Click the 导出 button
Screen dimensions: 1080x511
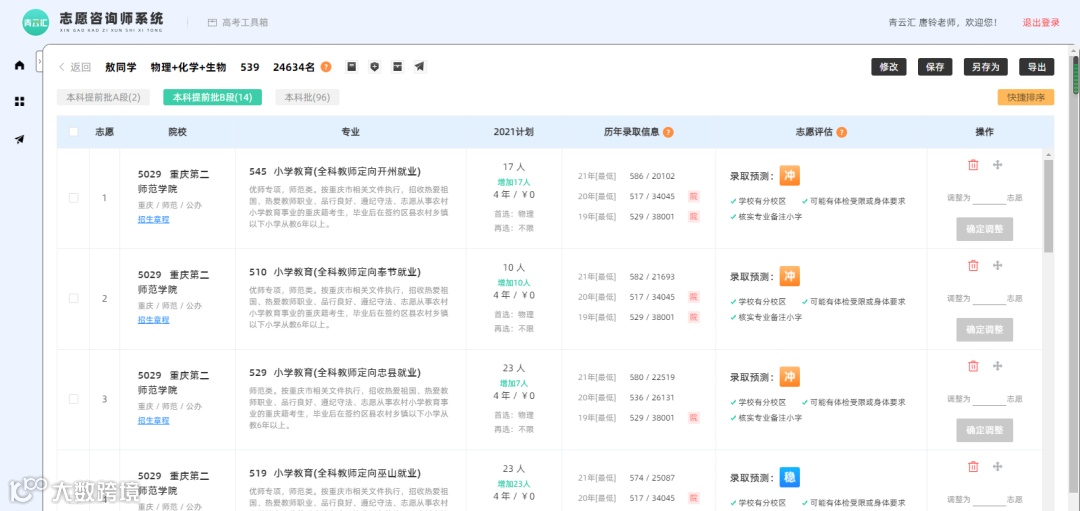pyautogui.click(x=1037, y=67)
